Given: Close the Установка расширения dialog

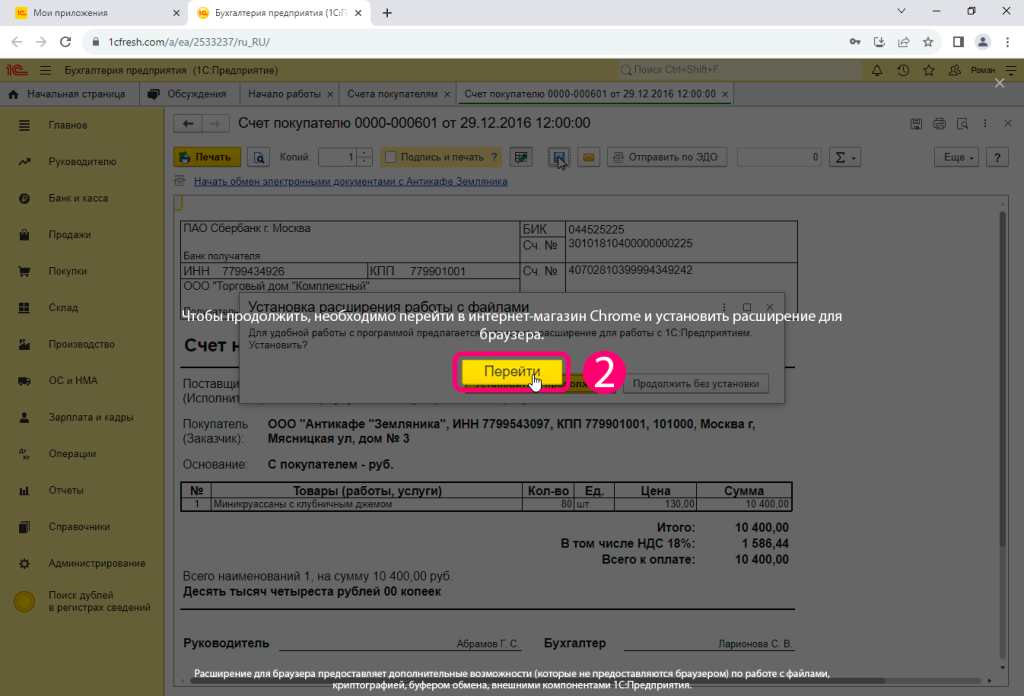Looking at the screenshot, I should [x=770, y=307].
